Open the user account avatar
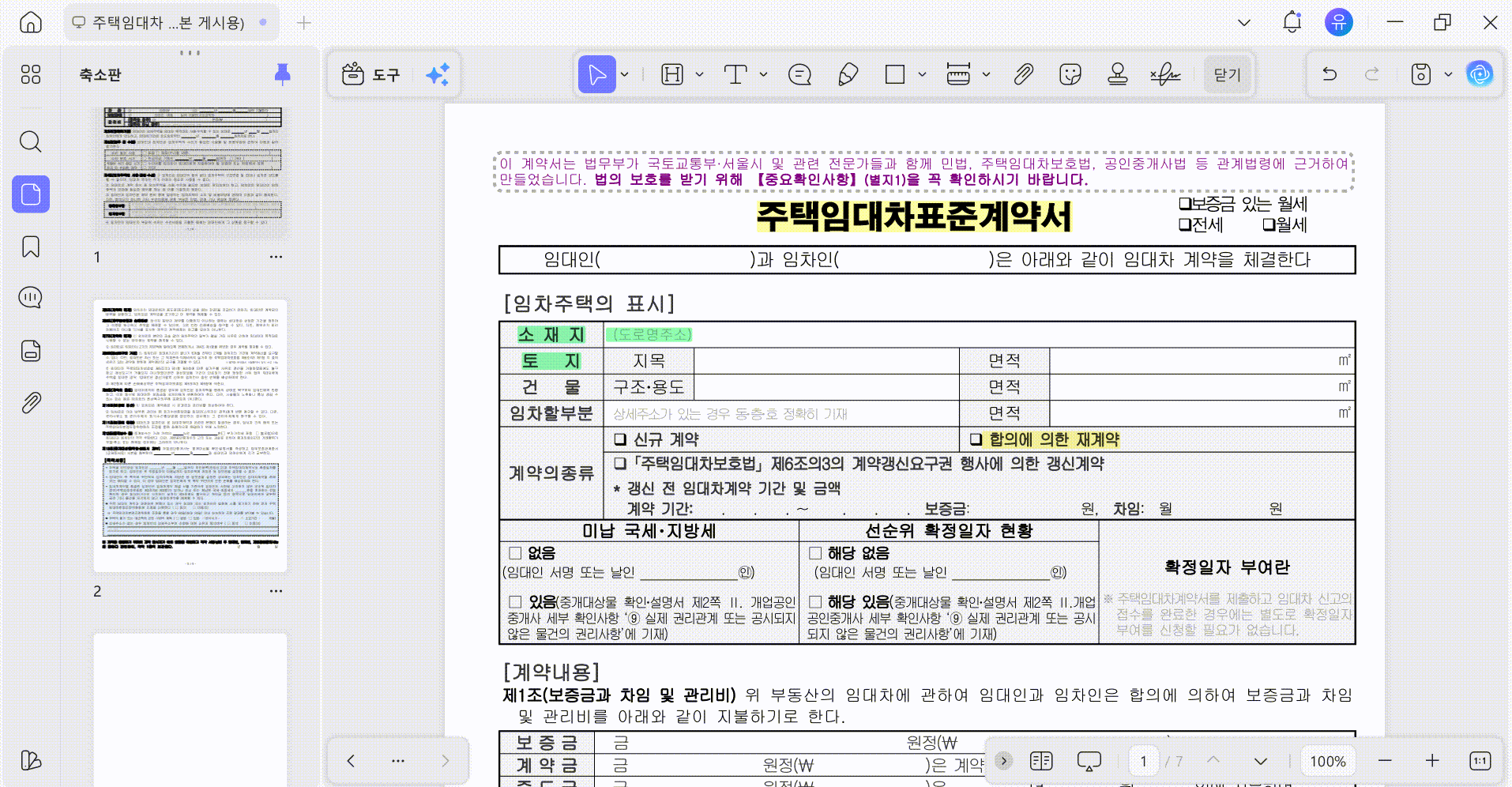The height and width of the screenshot is (787, 1512). [x=1339, y=22]
